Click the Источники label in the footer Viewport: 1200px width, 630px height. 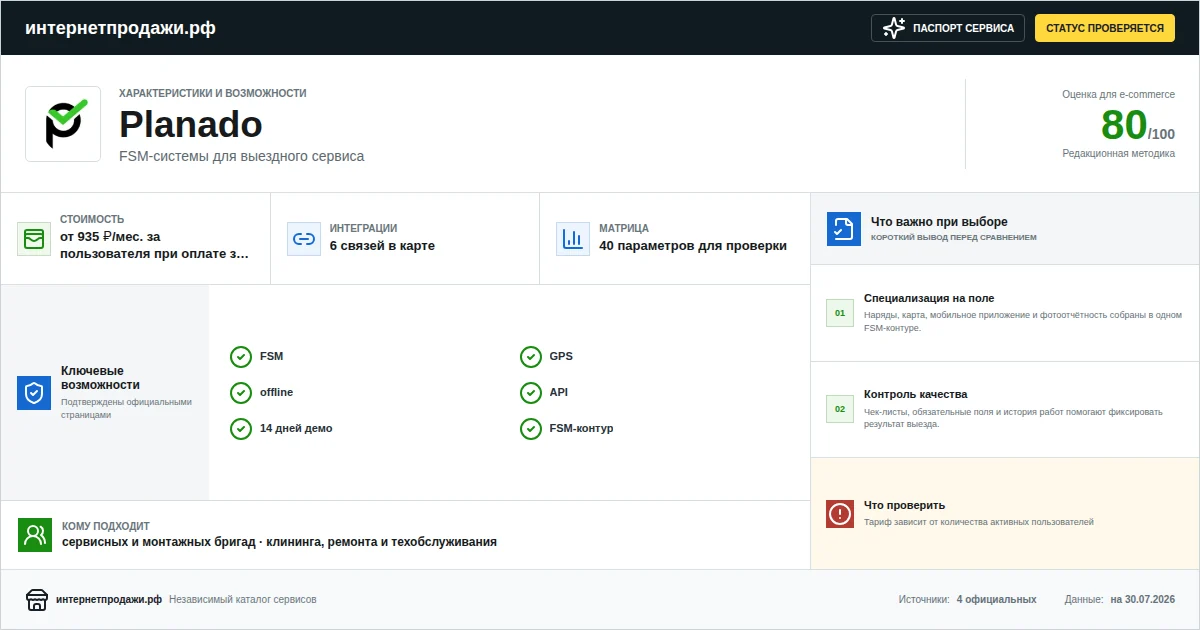(924, 600)
